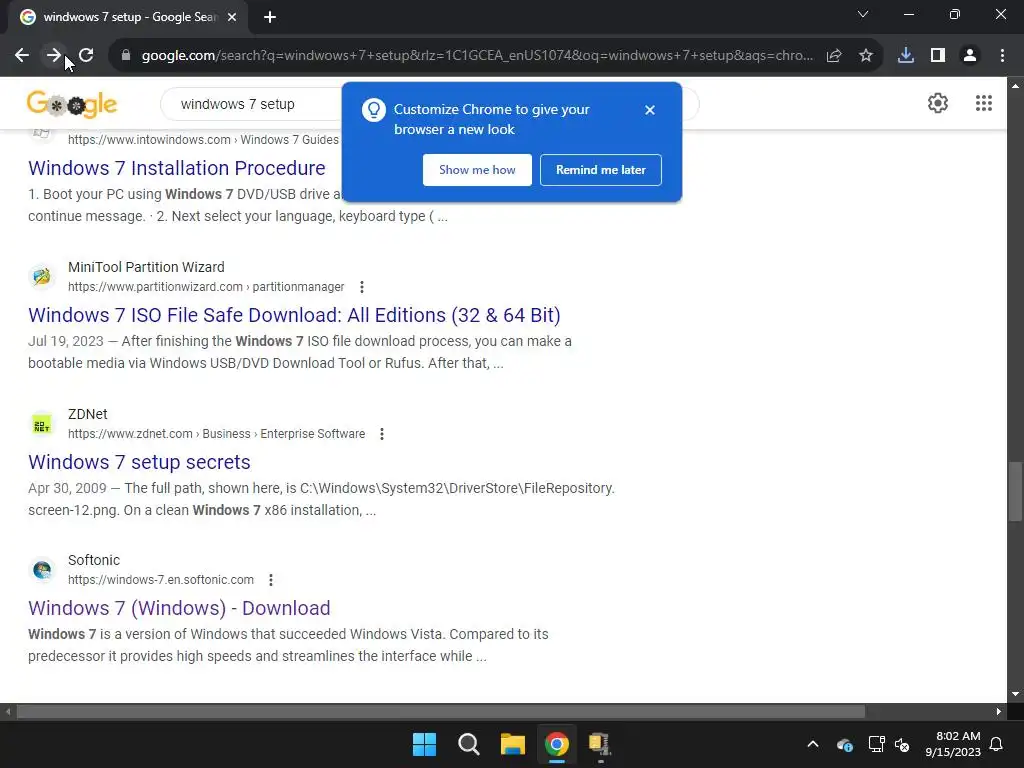Image resolution: width=1024 pixels, height=768 pixels.
Task: Open more options for MiniTool Partition Wizard result
Action: click(x=362, y=287)
